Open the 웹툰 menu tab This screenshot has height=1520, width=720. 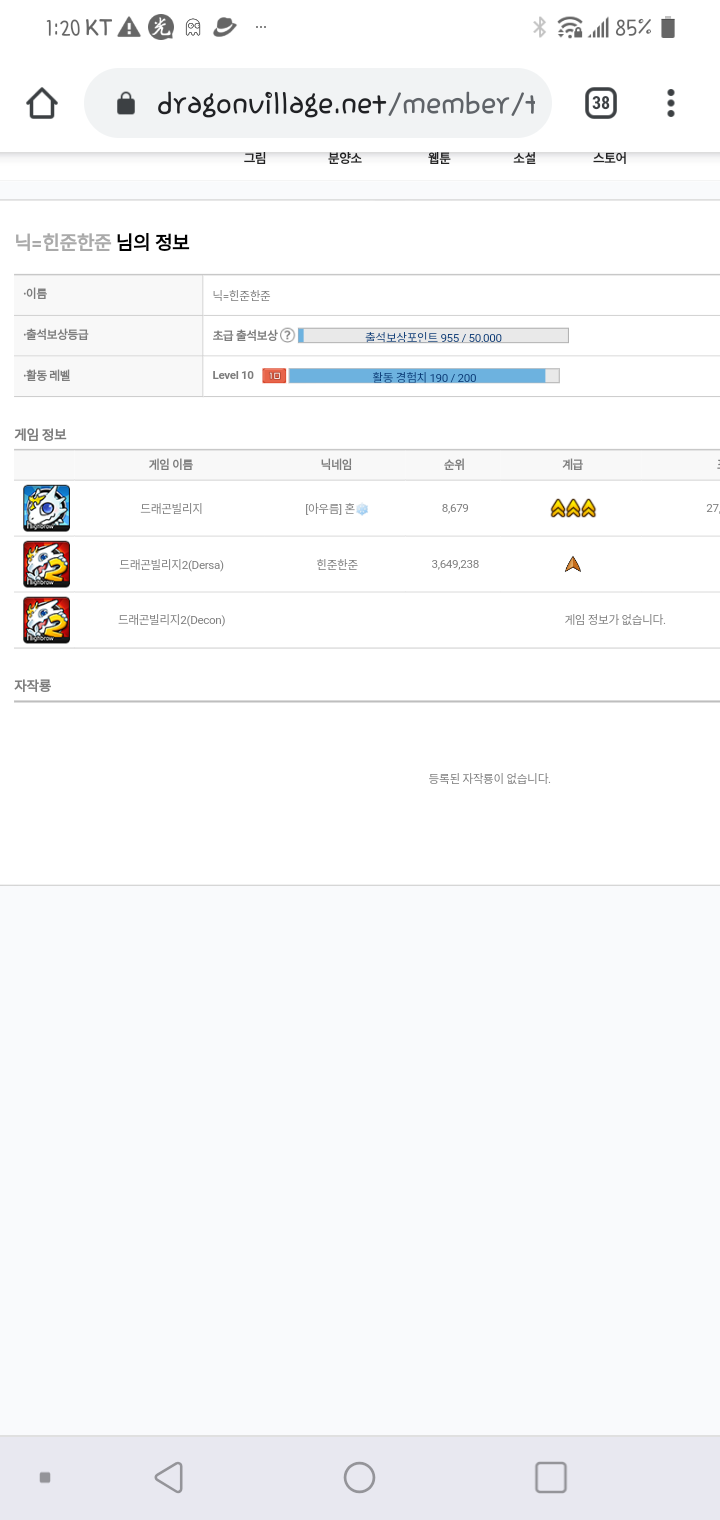pos(439,158)
